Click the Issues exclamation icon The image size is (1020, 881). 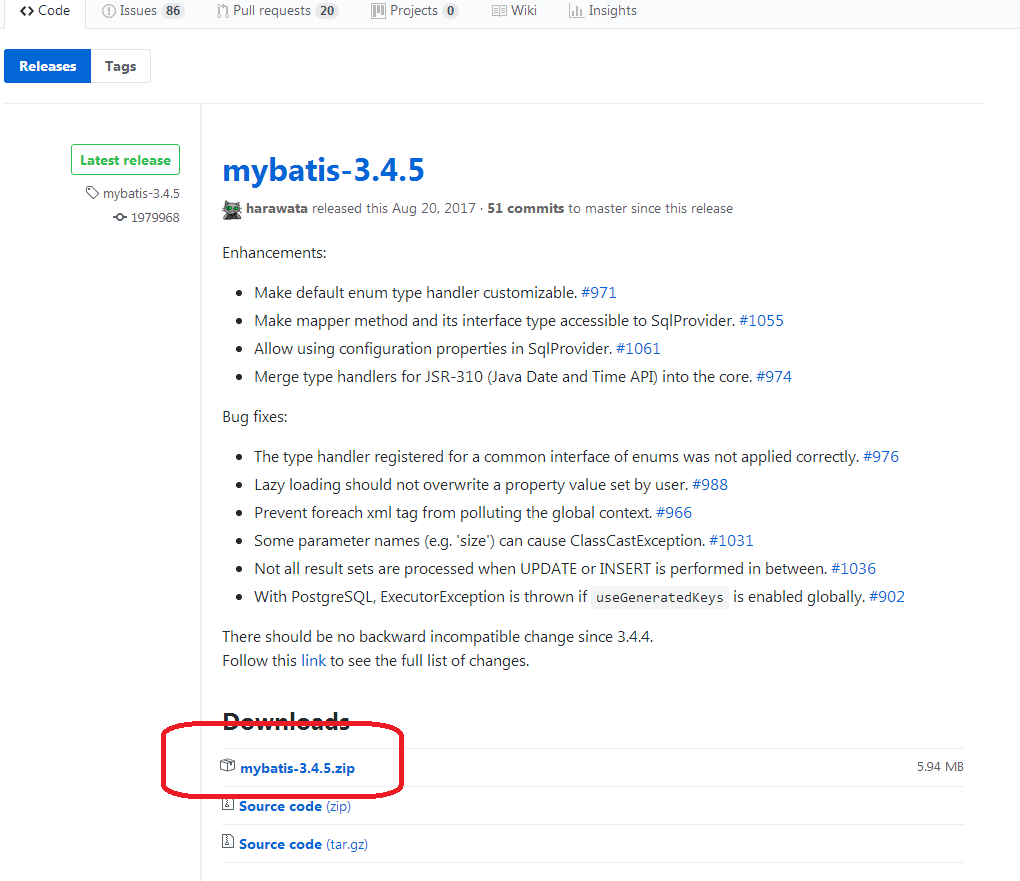click(x=109, y=11)
